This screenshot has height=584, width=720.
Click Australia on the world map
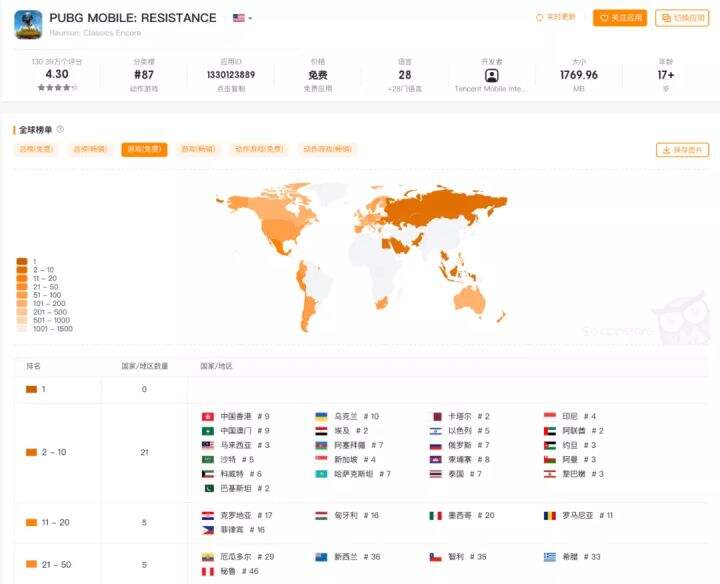469,299
